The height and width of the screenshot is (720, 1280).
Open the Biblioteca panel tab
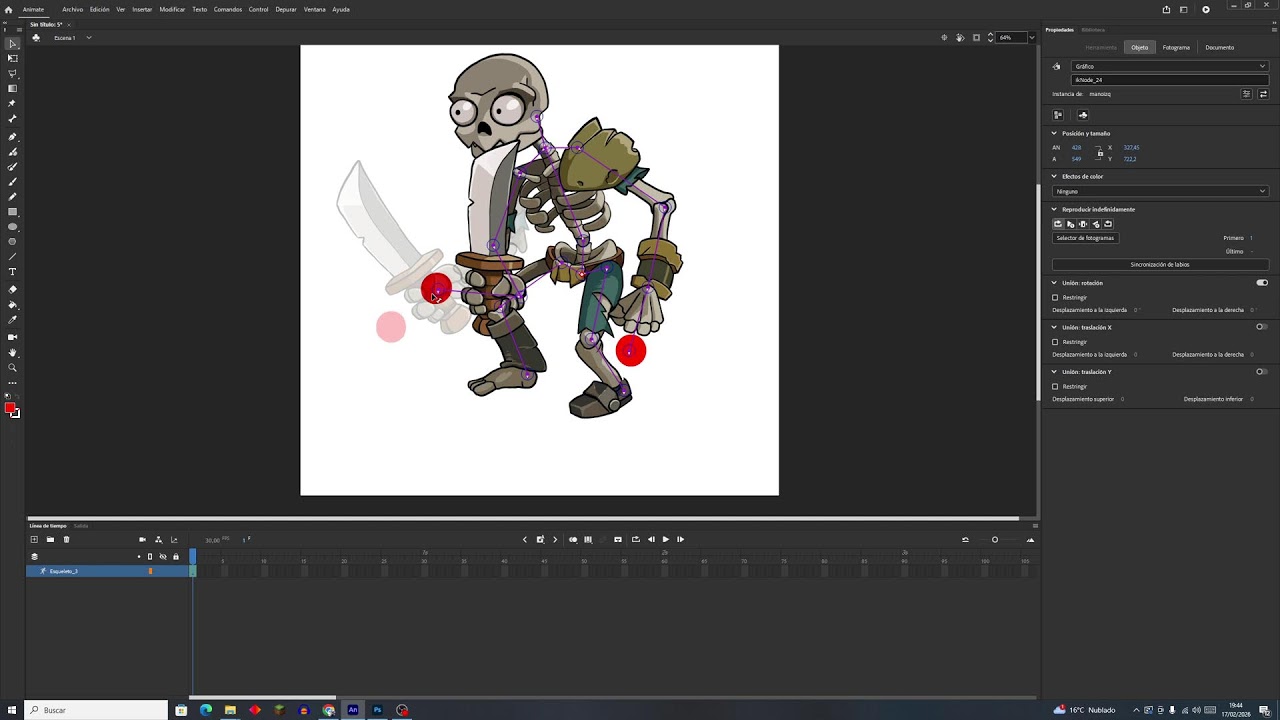(1093, 30)
